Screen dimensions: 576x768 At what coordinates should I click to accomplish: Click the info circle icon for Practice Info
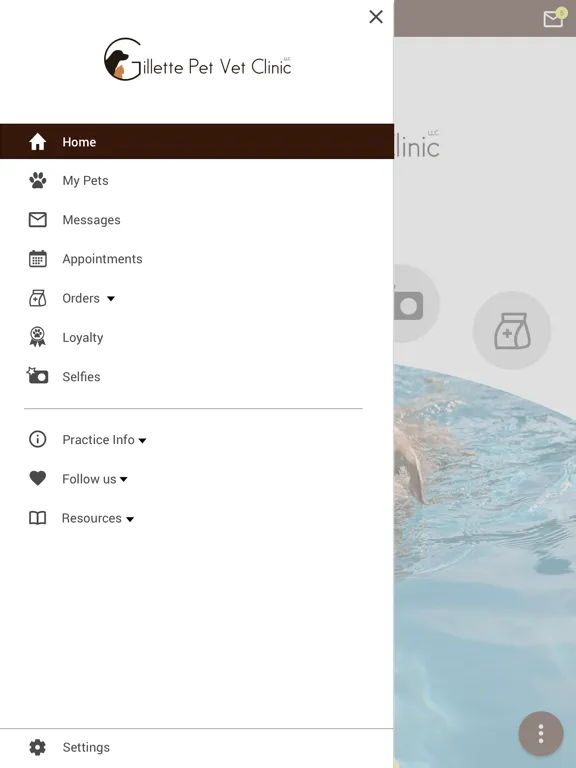coord(38,439)
